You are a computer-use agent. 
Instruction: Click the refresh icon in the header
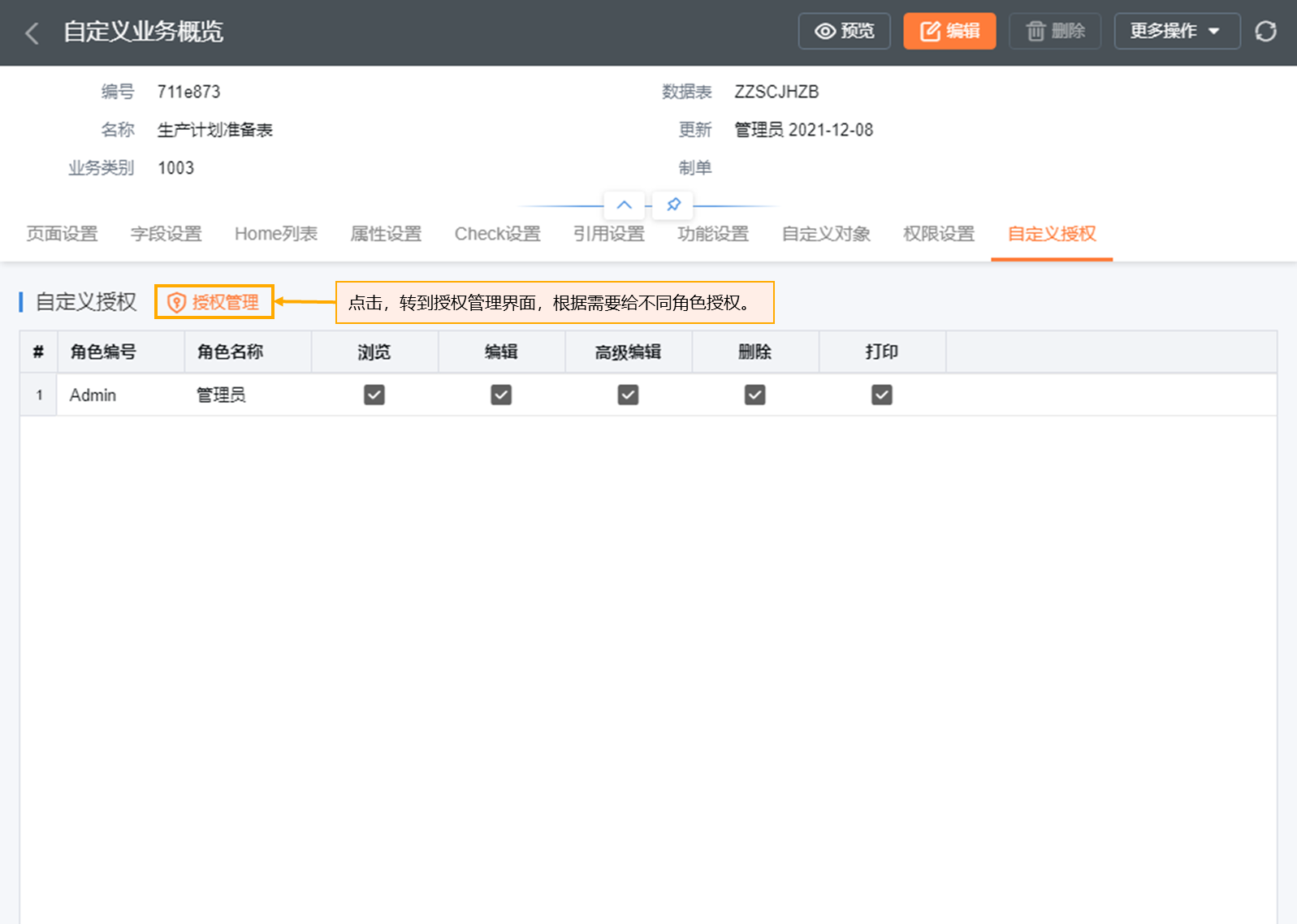(1265, 32)
